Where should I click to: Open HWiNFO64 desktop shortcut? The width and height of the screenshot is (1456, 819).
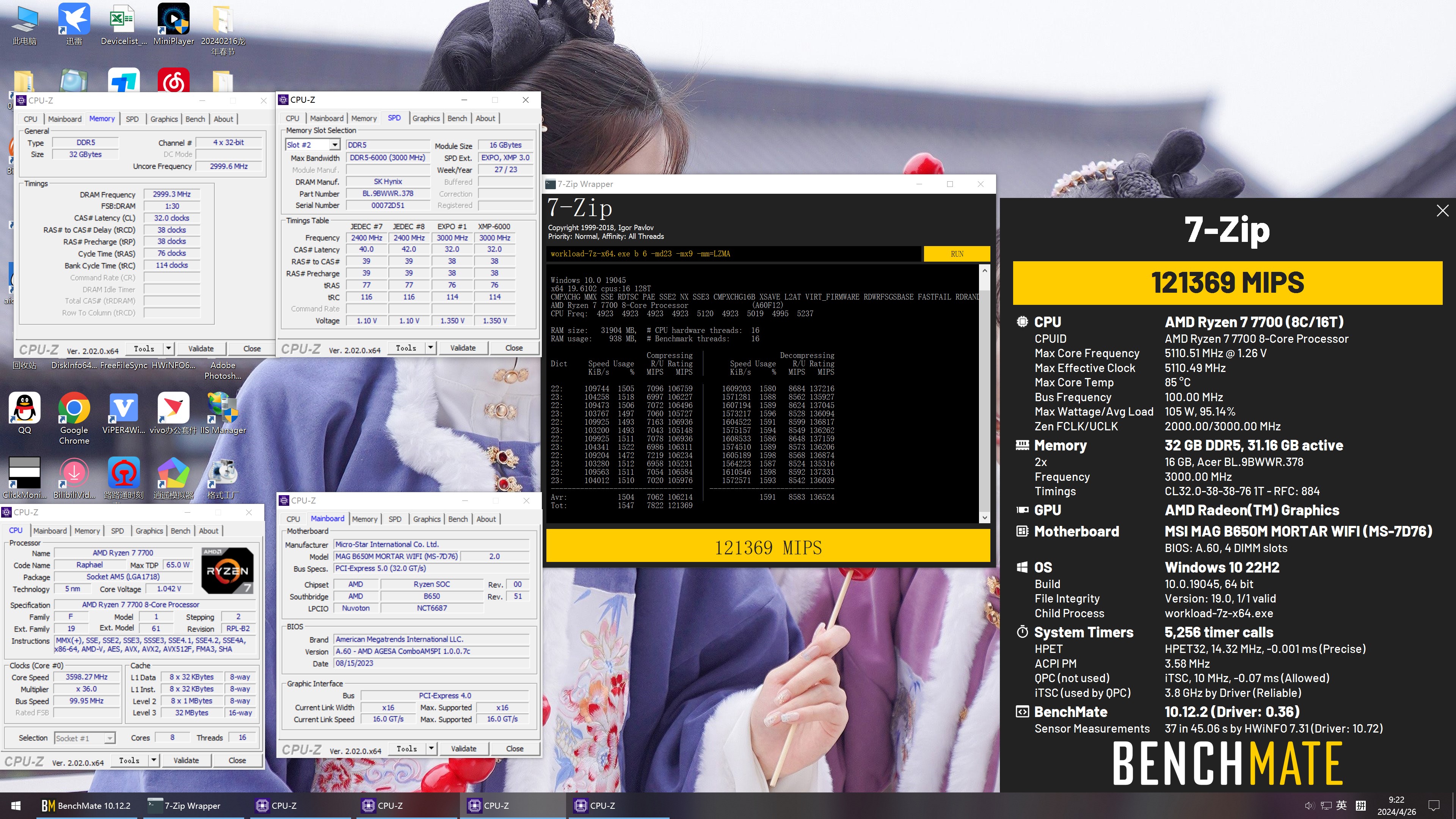click(174, 365)
